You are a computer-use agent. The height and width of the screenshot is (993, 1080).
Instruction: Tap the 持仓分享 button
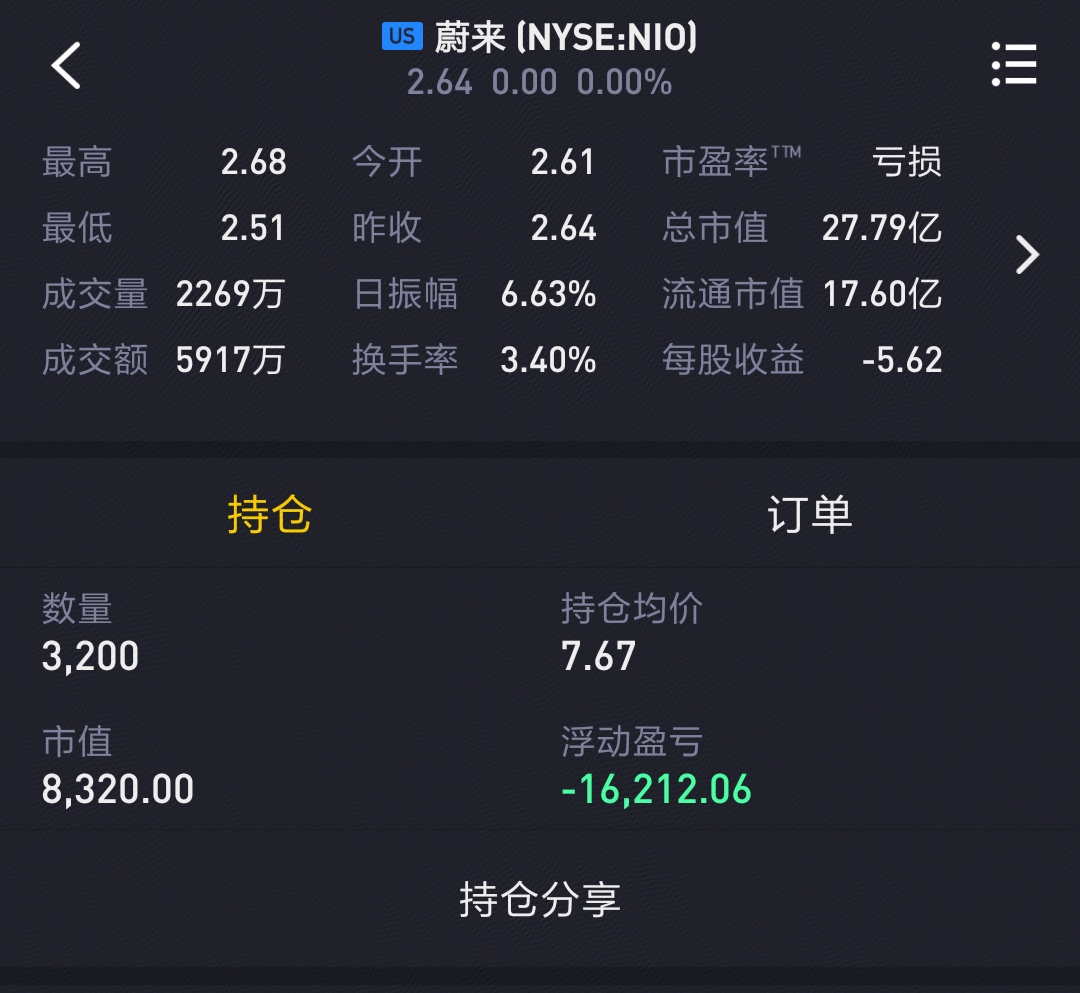[x=540, y=899]
